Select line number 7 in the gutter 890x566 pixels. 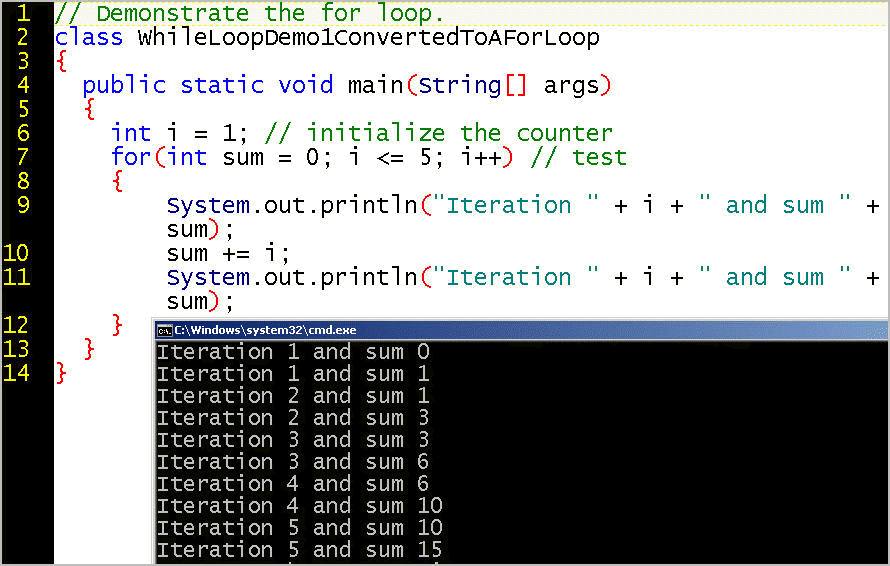tap(23, 157)
